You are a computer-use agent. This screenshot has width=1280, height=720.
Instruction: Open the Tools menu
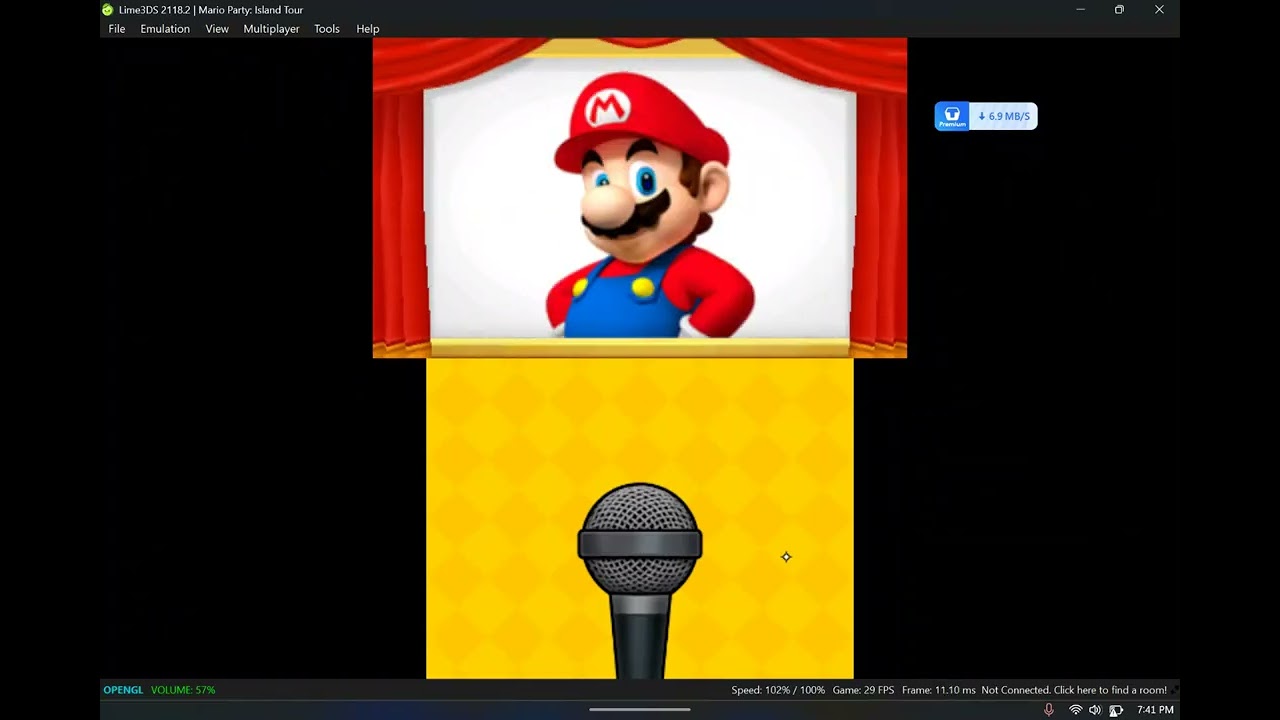tap(327, 29)
